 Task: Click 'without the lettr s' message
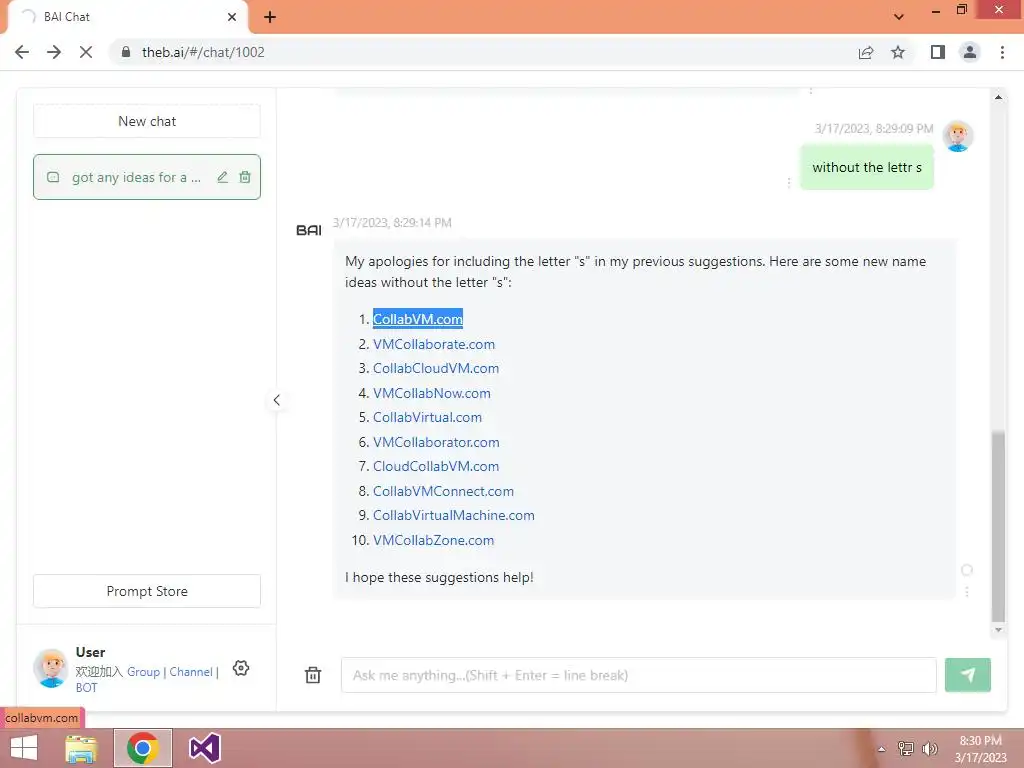point(867,167)
